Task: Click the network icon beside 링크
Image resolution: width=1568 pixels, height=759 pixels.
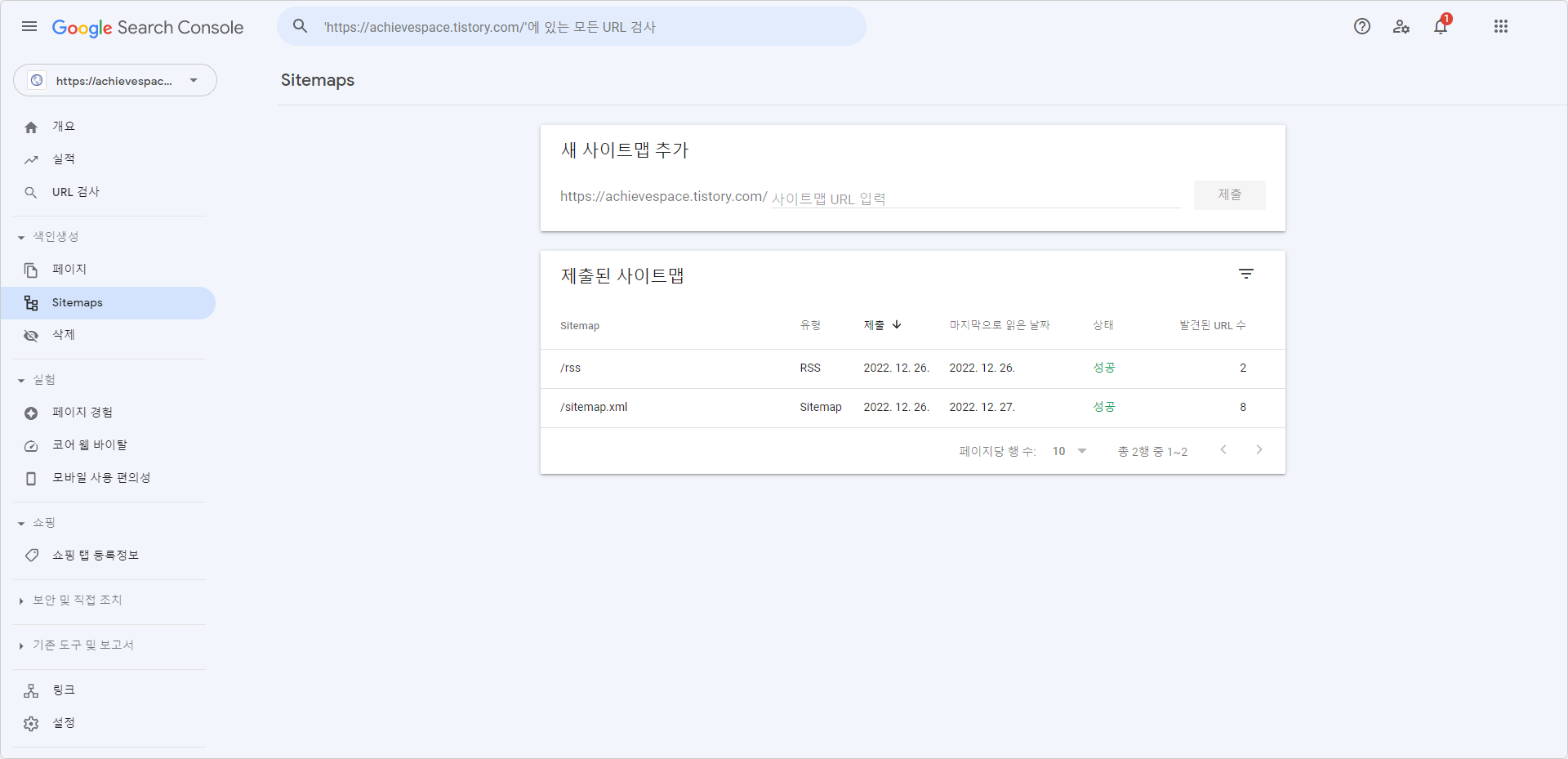Action: (31, 690)
